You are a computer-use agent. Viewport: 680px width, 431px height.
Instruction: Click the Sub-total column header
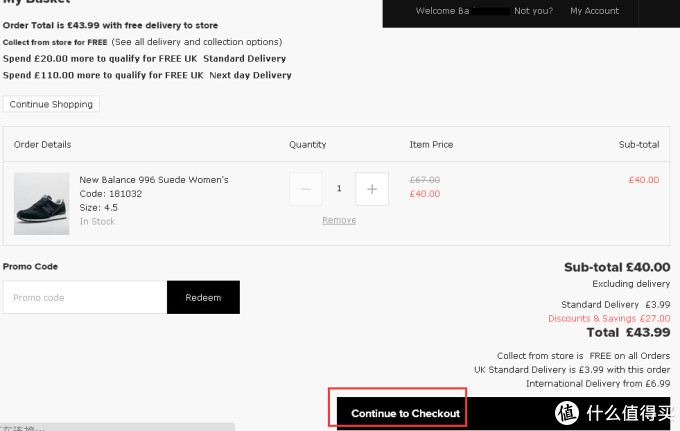pyautogui.click(x=639, y=145)
